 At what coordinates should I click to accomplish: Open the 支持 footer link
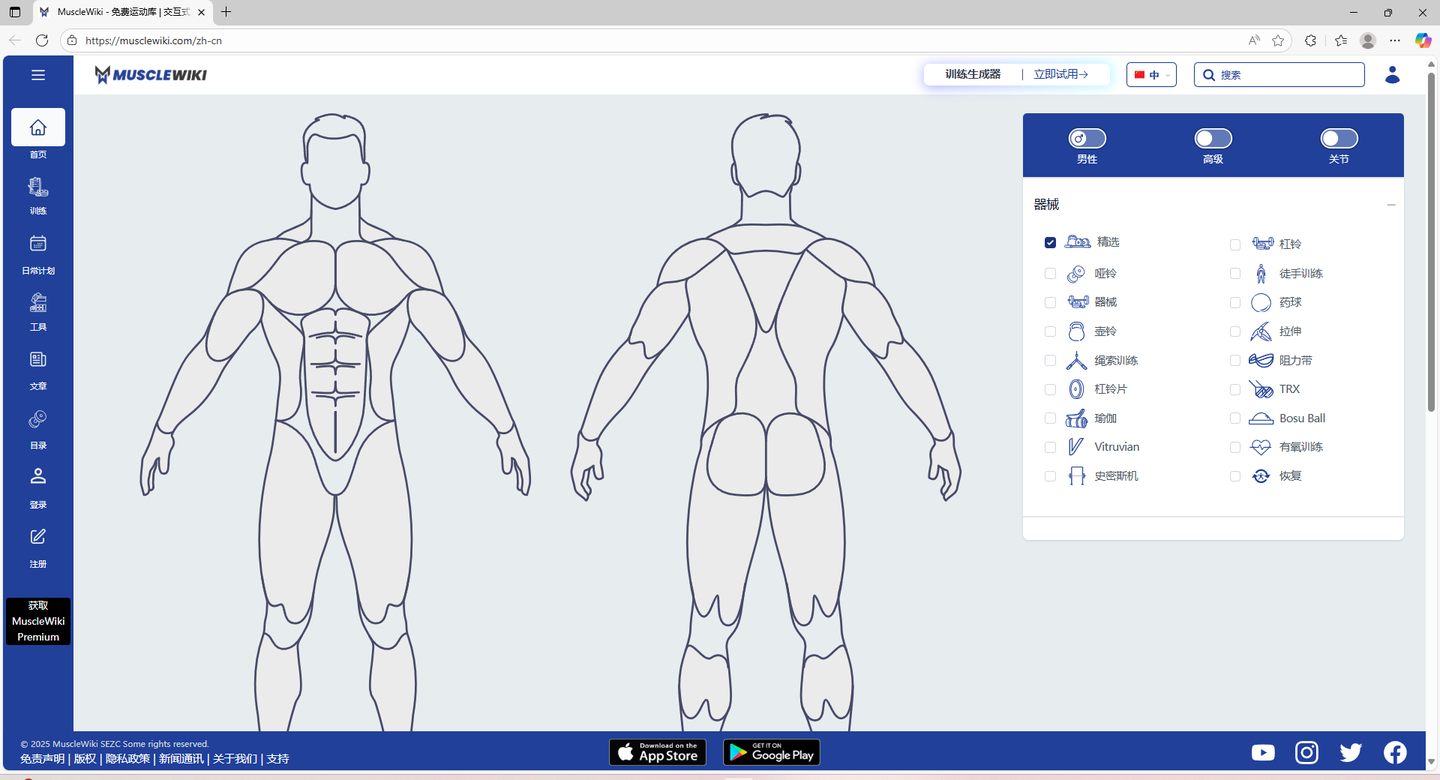(278, 759)
